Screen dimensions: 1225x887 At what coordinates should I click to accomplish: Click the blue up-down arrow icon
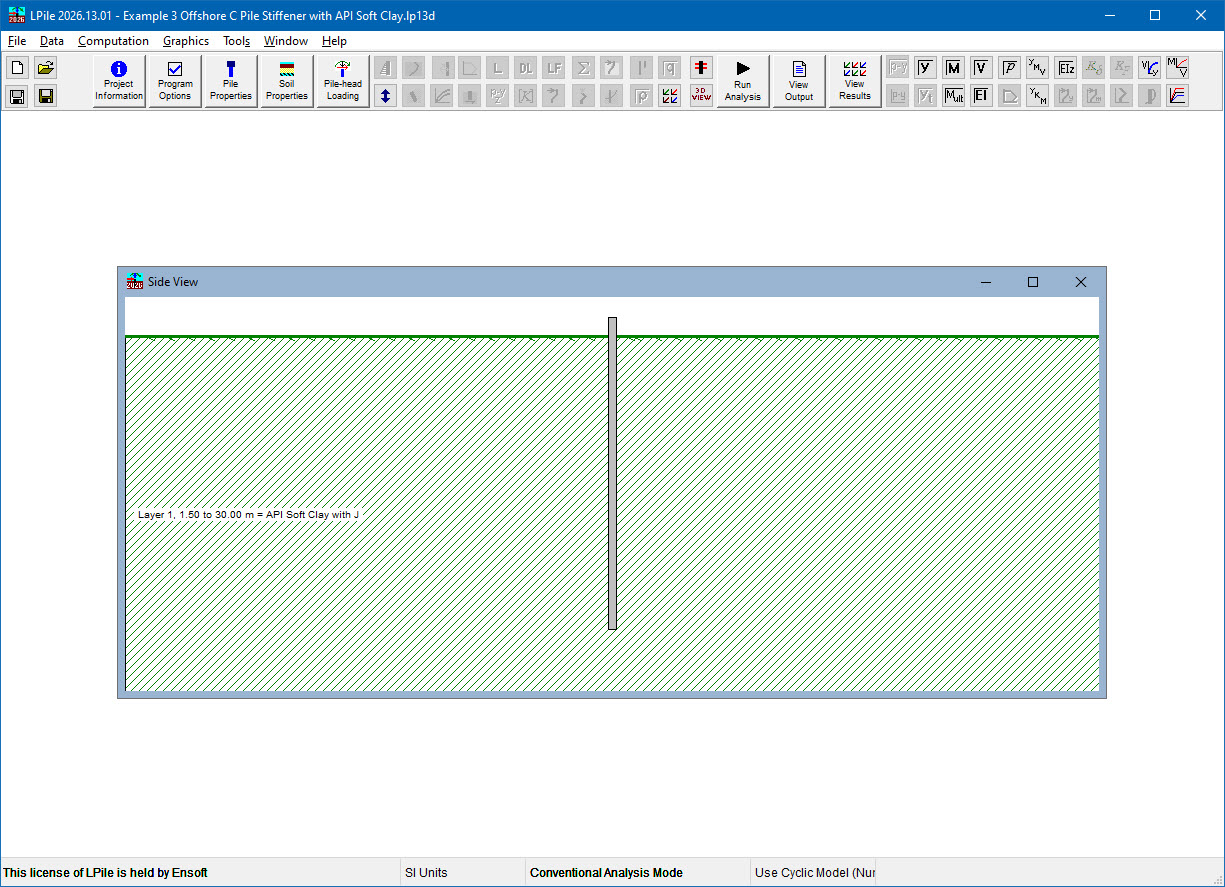[x=385, y=96]
